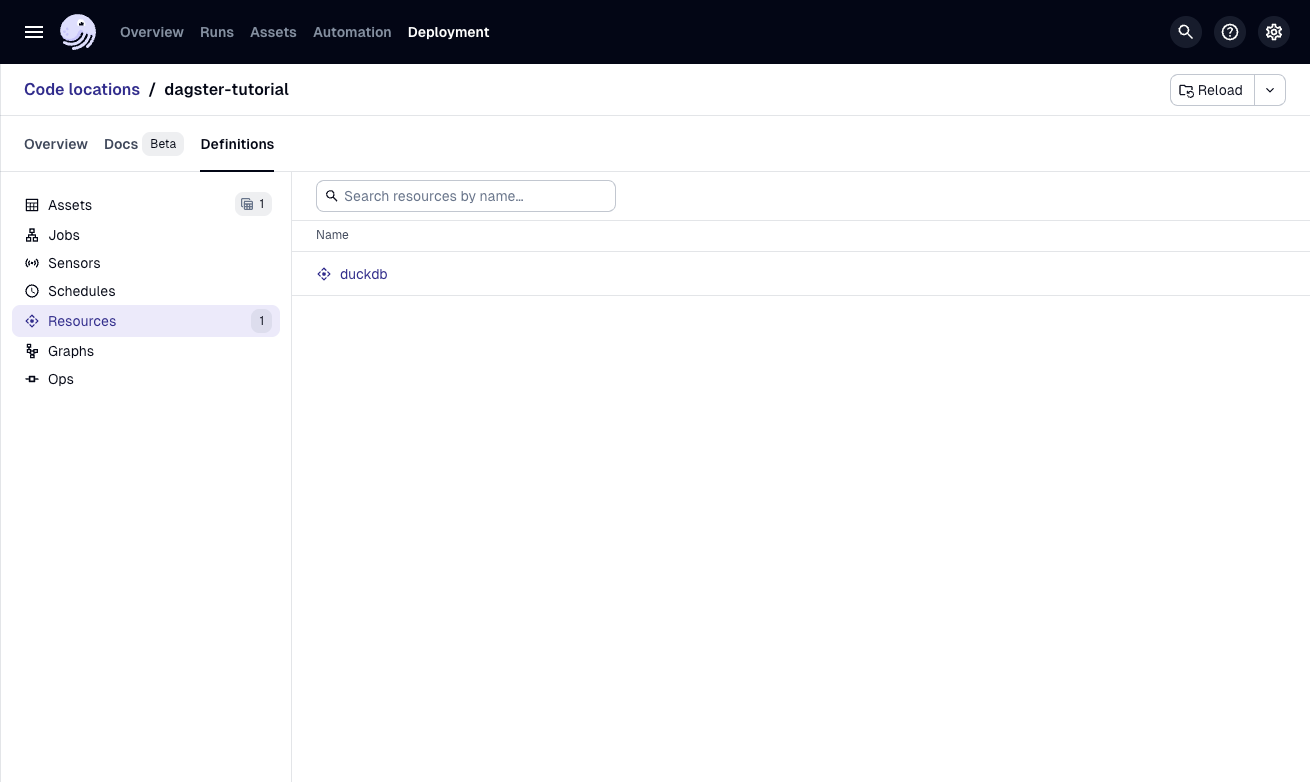Show Schedules in the sidebar
The image size is (1310, 782).
coord(81,291)
